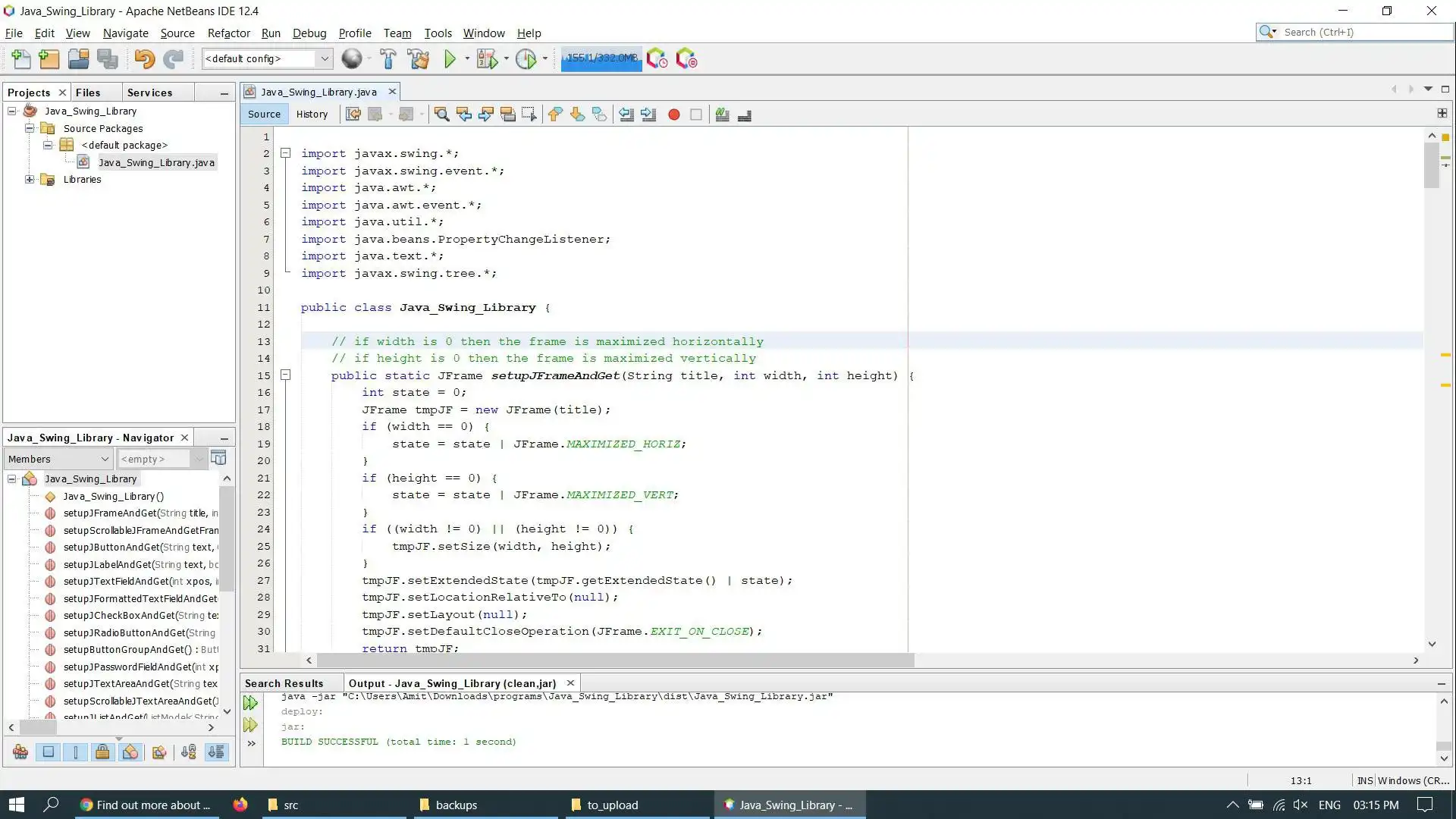This screenshot has width=1456, height=819.
Task: Switch editor to History view
Action: coord(312,115)
